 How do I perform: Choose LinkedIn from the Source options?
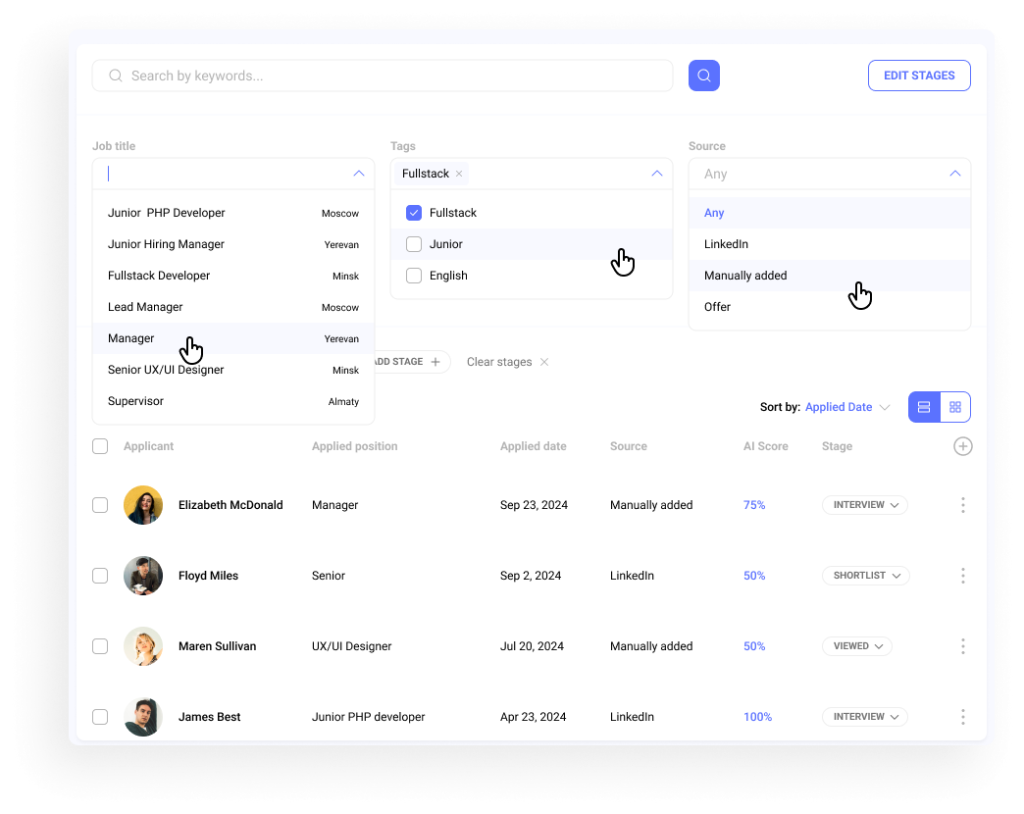pos(726,243)
